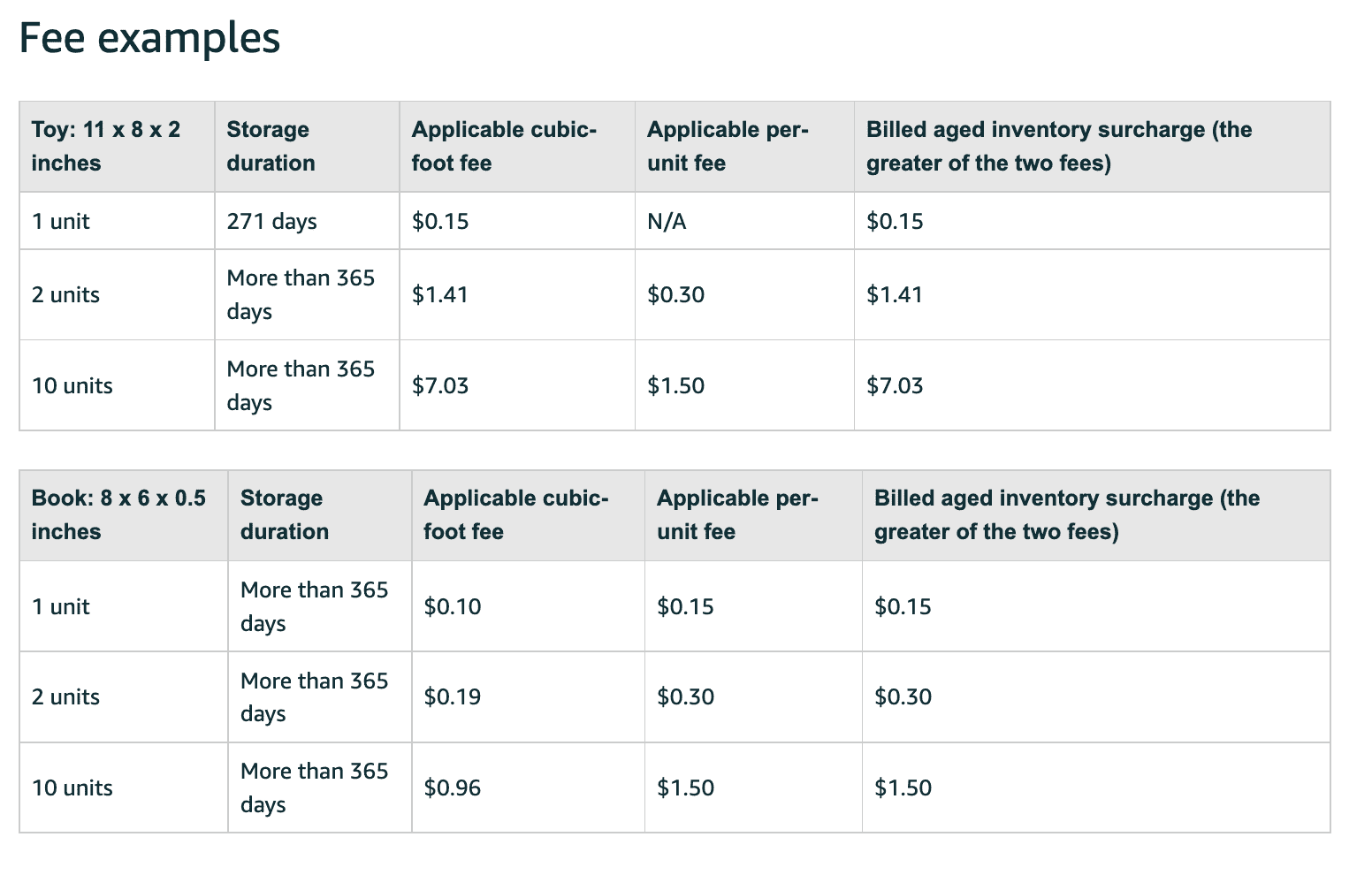
Task: Select the "Toy: 11 x 8 x 2 inches" header cell
Action: pyautogui.click(x=106, y=147)
